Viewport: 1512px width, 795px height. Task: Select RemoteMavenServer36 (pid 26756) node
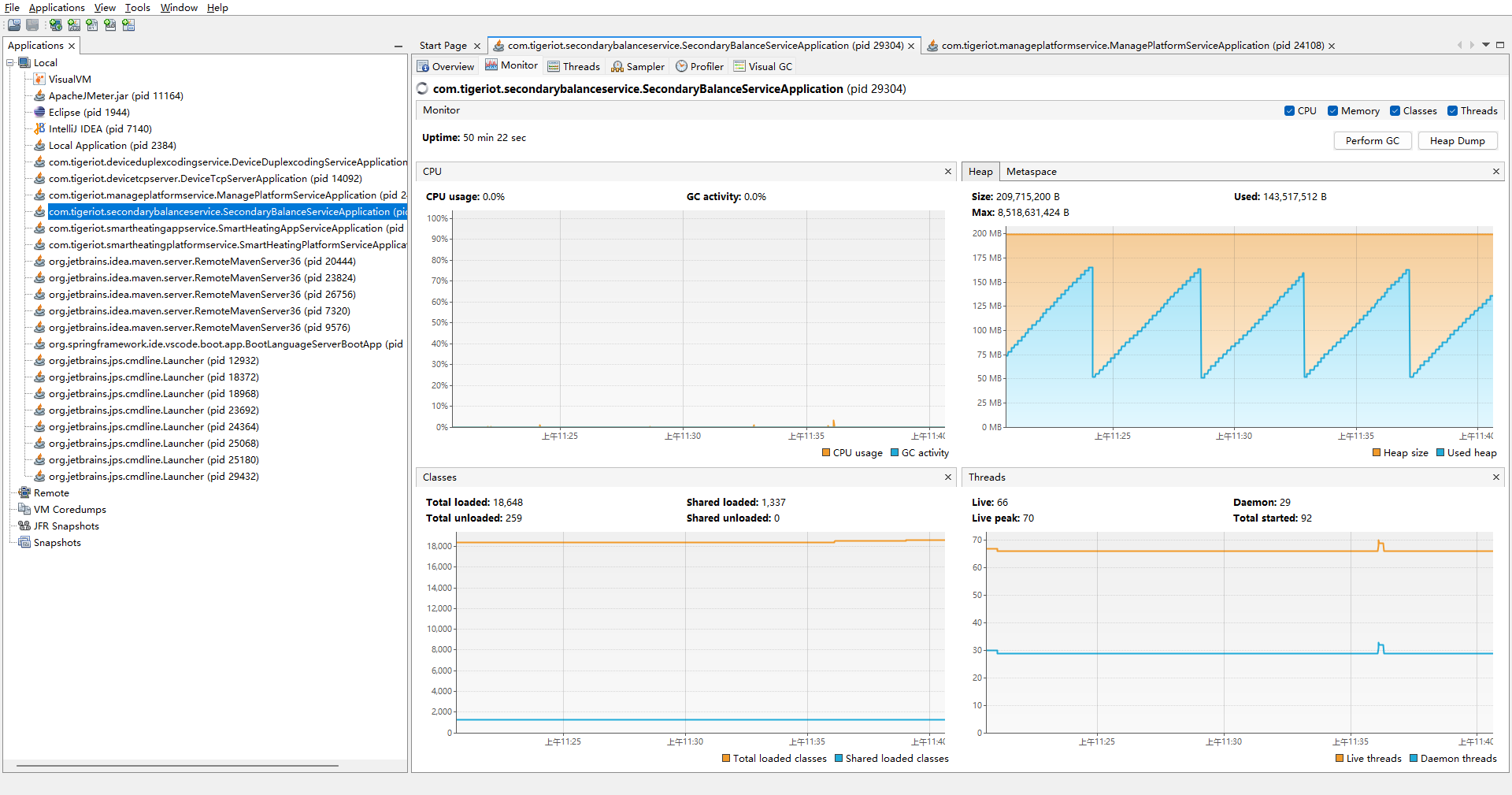202,295
